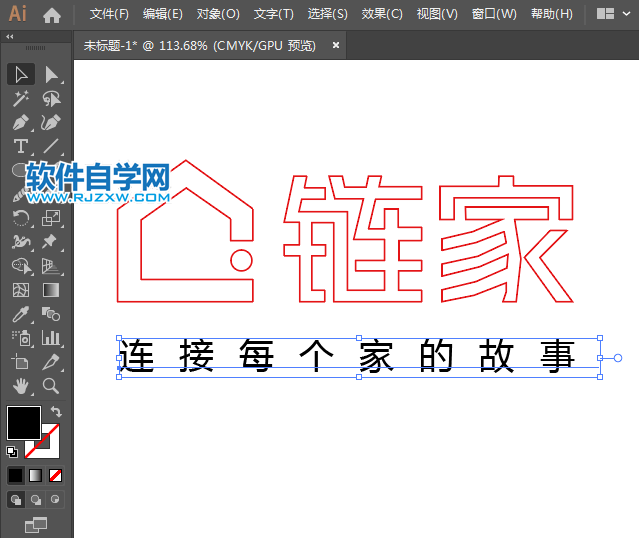Close the 未标题-1* document tab
Viewport: 639px width, 538px height.
point(336,45)
